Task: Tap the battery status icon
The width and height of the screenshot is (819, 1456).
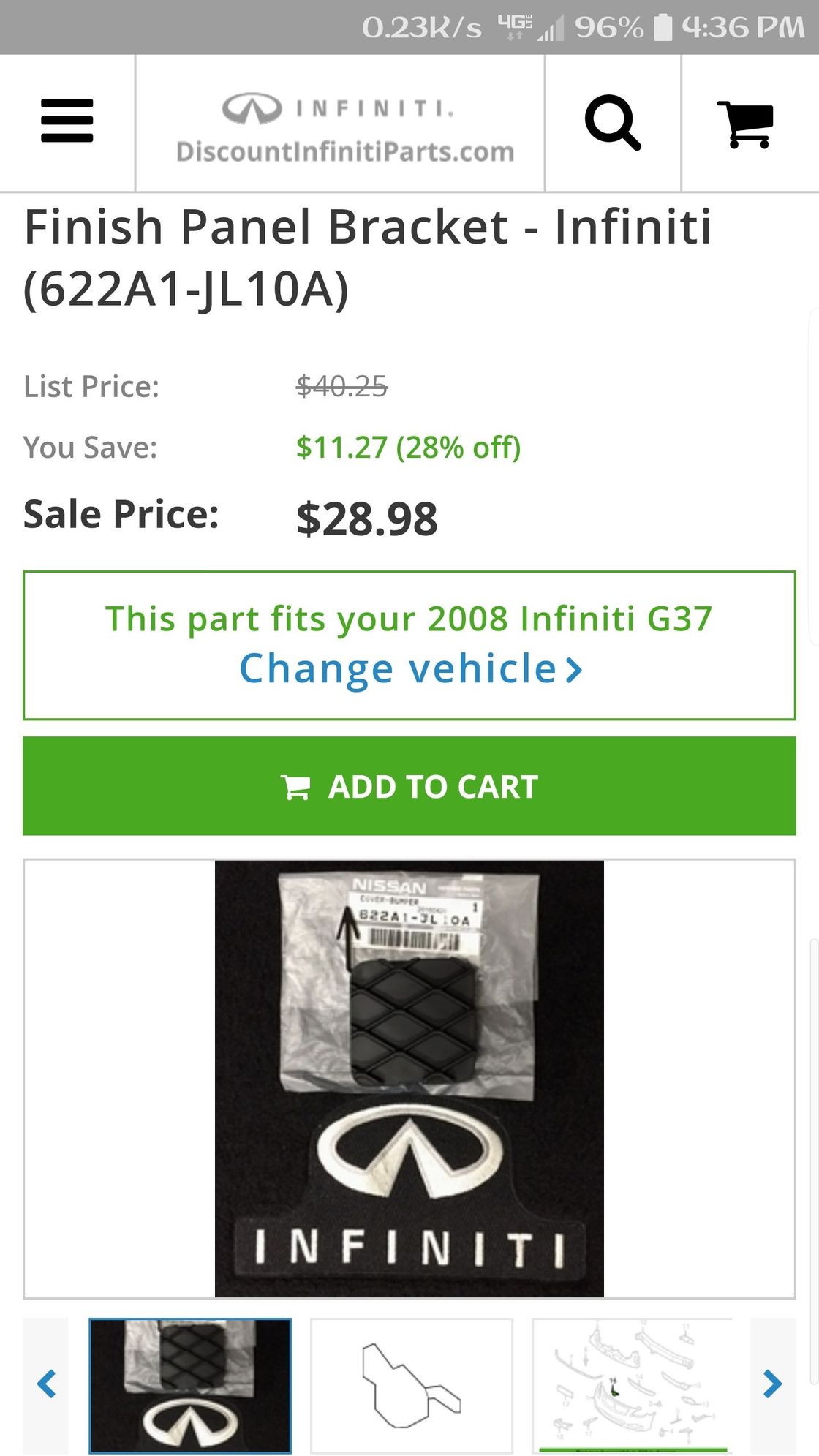Action: click(663, 28)
